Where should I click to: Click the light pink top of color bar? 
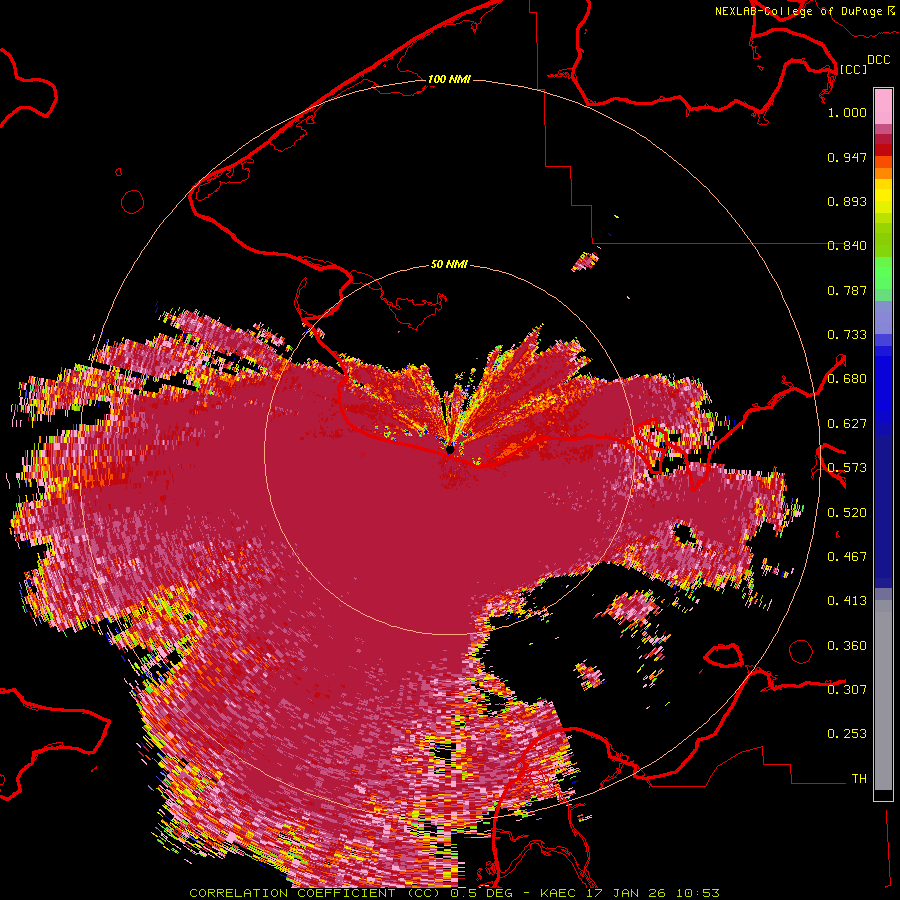(883, 106)
